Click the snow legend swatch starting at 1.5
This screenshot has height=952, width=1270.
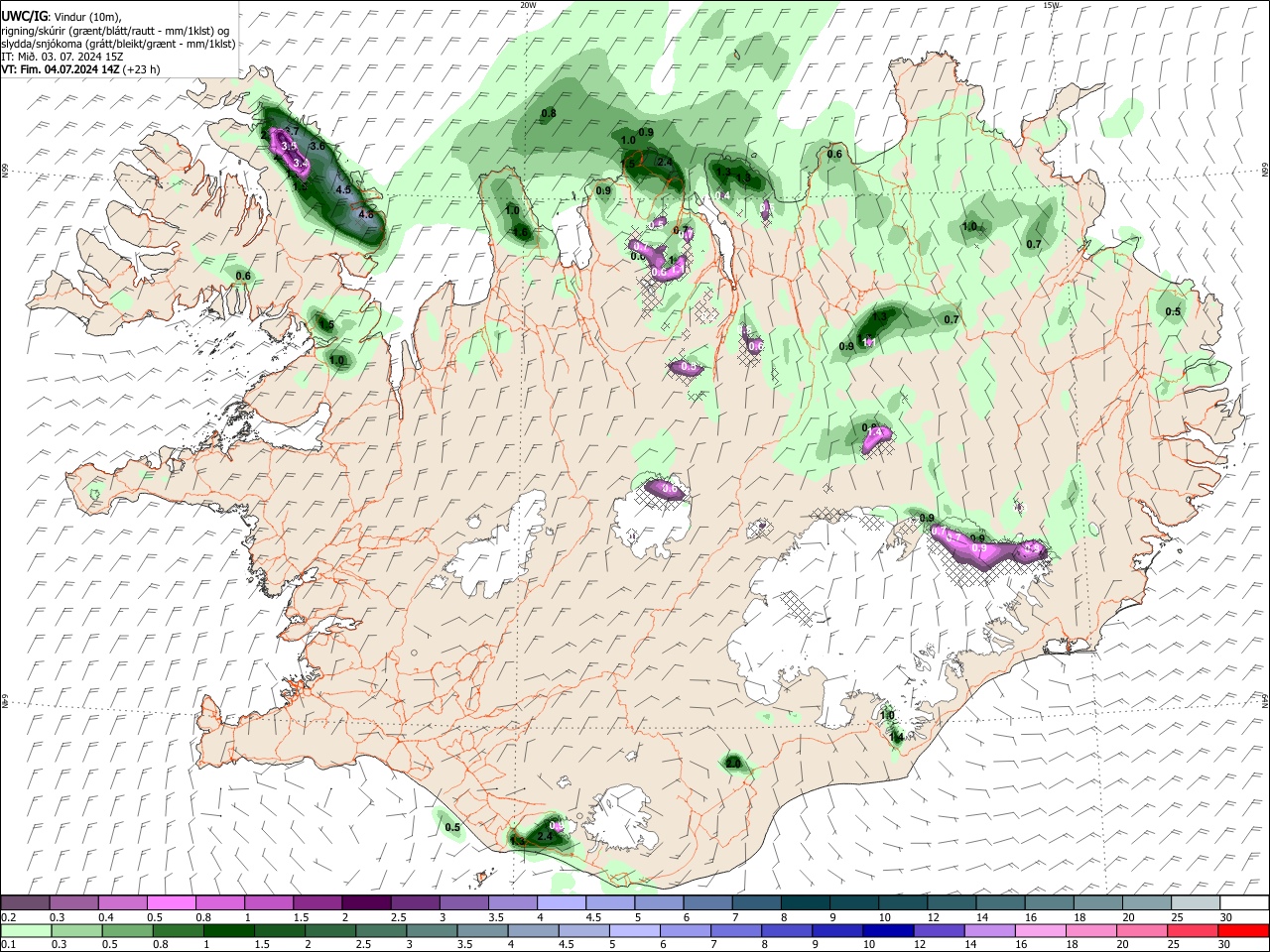(317, 902)
